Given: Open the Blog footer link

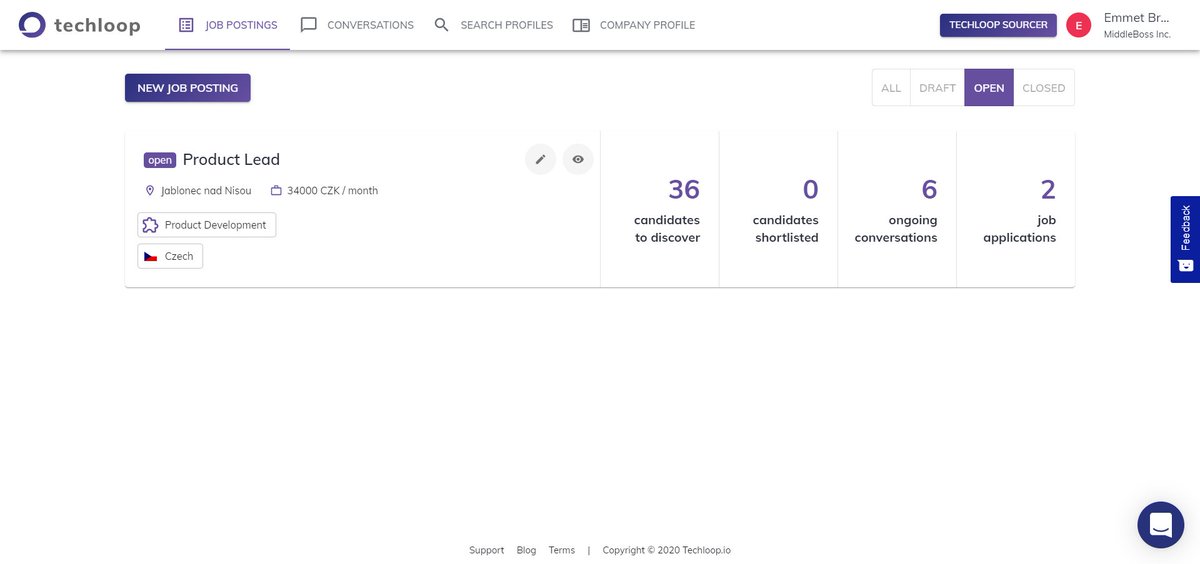Looking at the screenshot, I should (x=526, y=550).
